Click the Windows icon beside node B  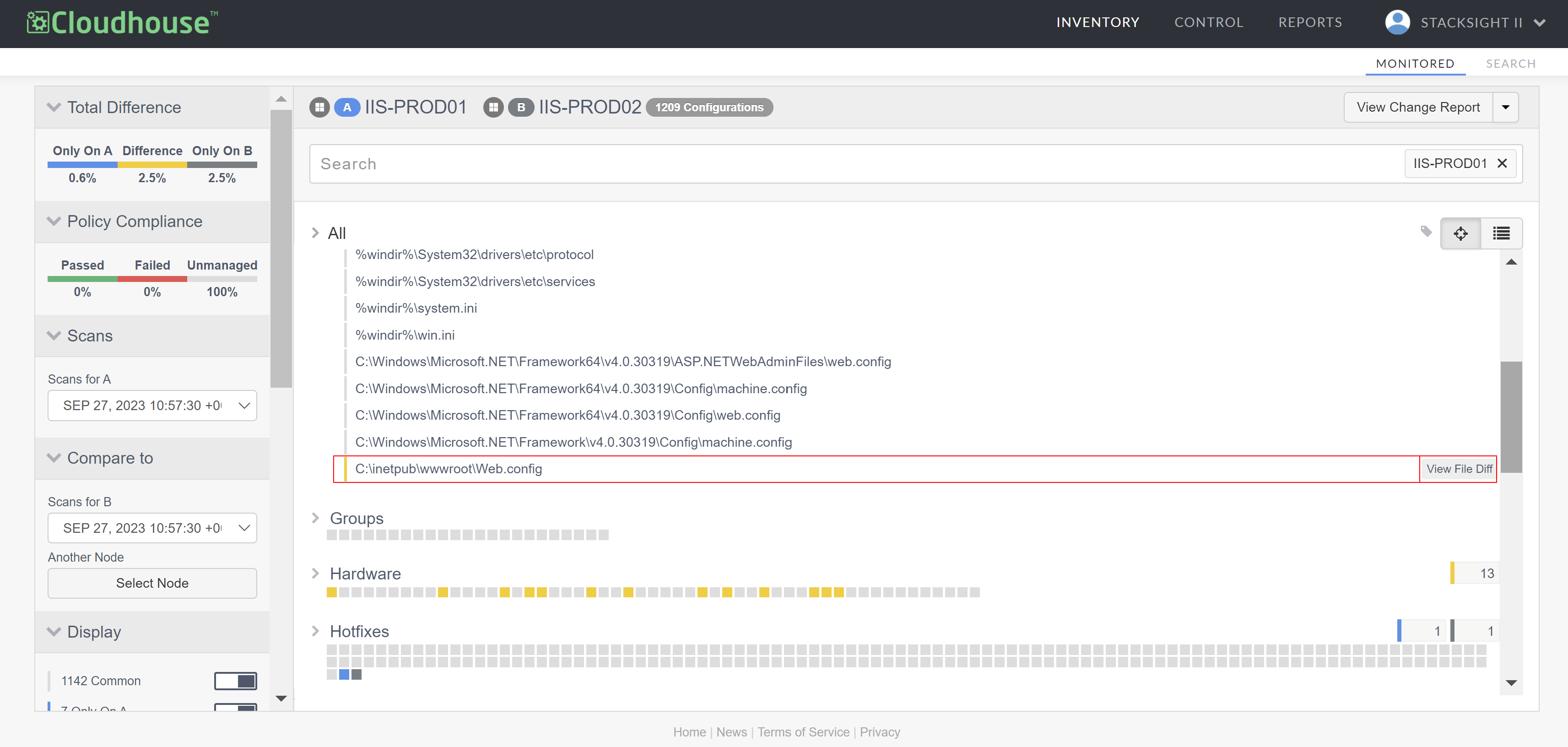(494, 107)
